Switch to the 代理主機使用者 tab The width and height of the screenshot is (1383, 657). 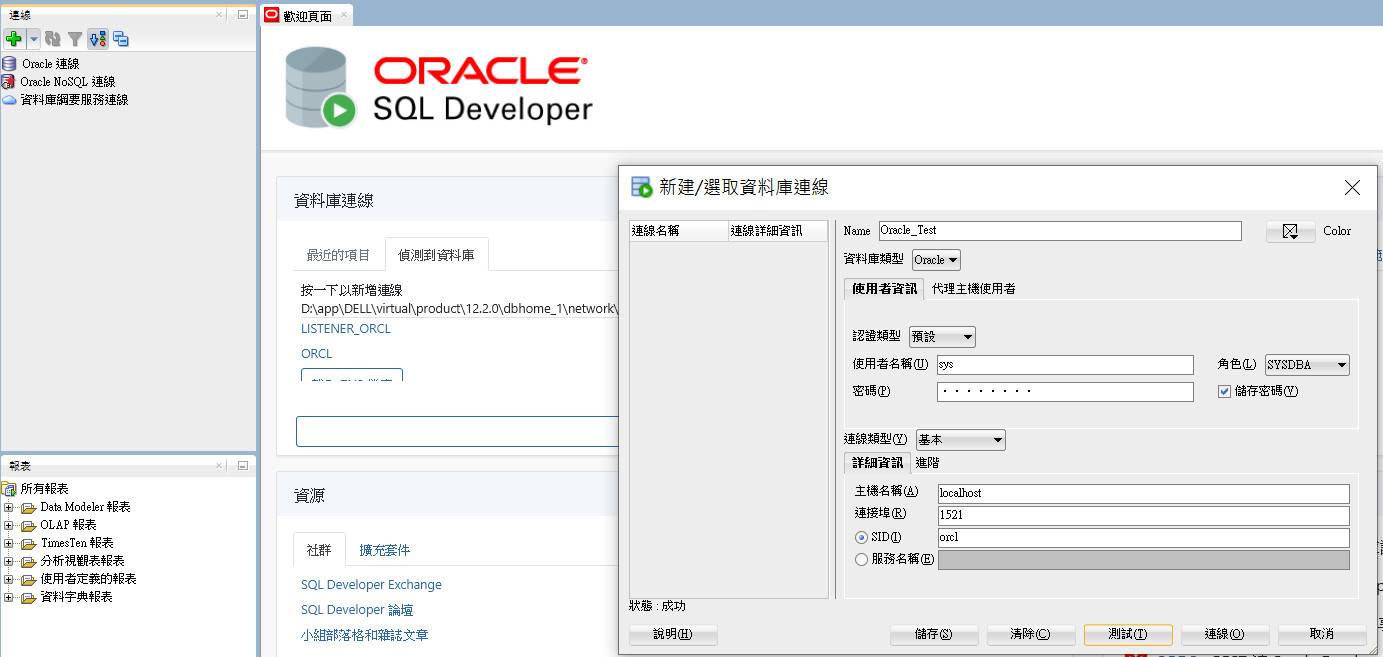[974, 289]
